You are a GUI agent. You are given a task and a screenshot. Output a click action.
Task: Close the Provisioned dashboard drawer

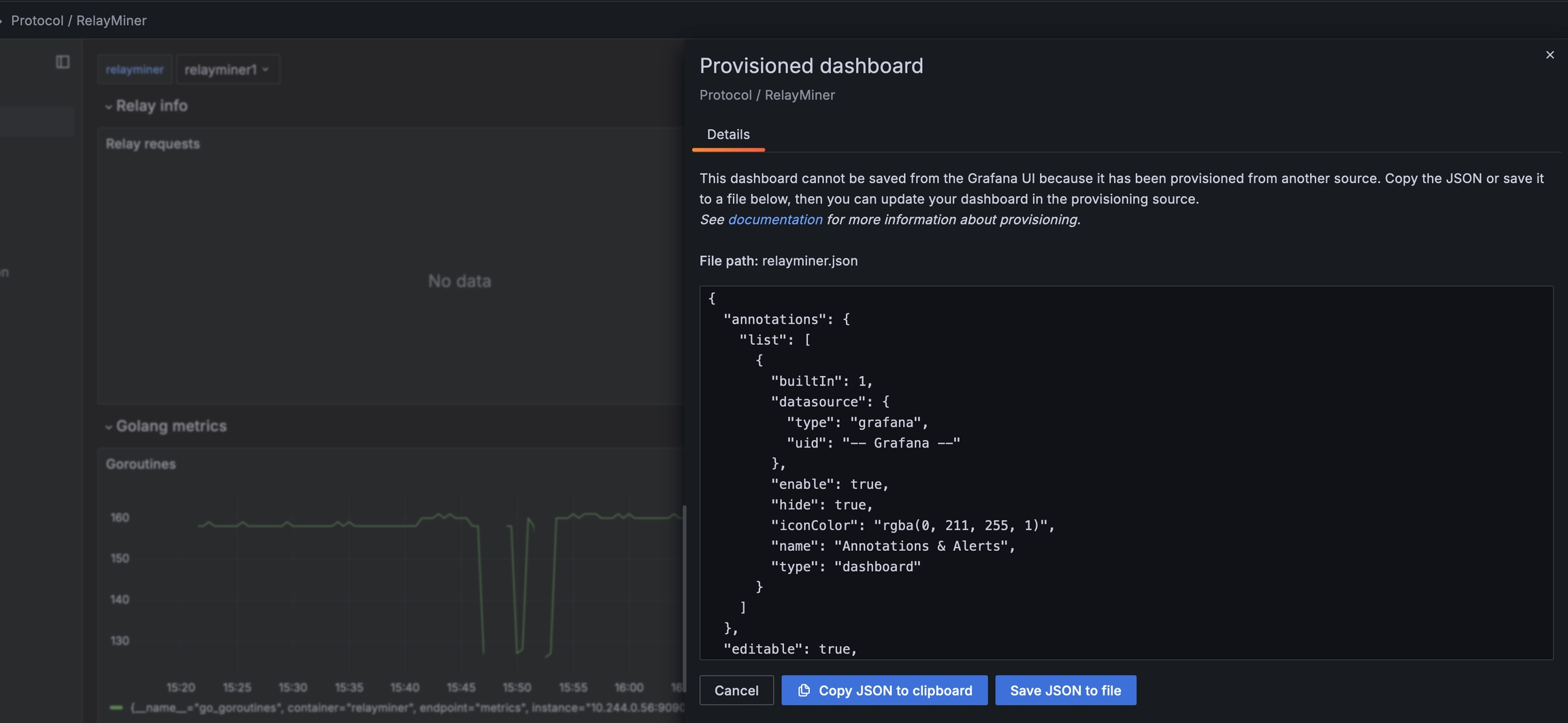[1550, 55]
